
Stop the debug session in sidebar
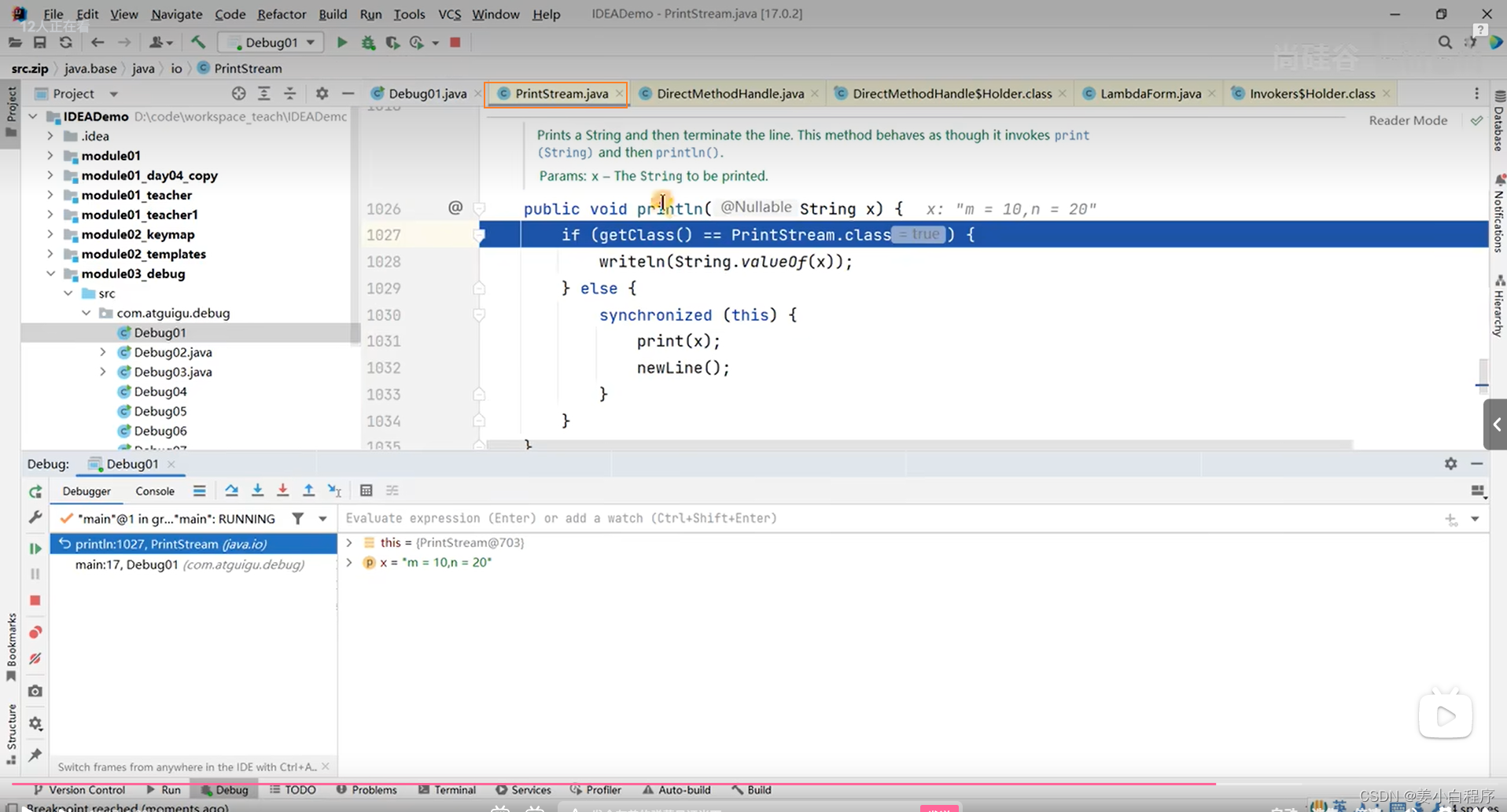click(x=35, y=601)
